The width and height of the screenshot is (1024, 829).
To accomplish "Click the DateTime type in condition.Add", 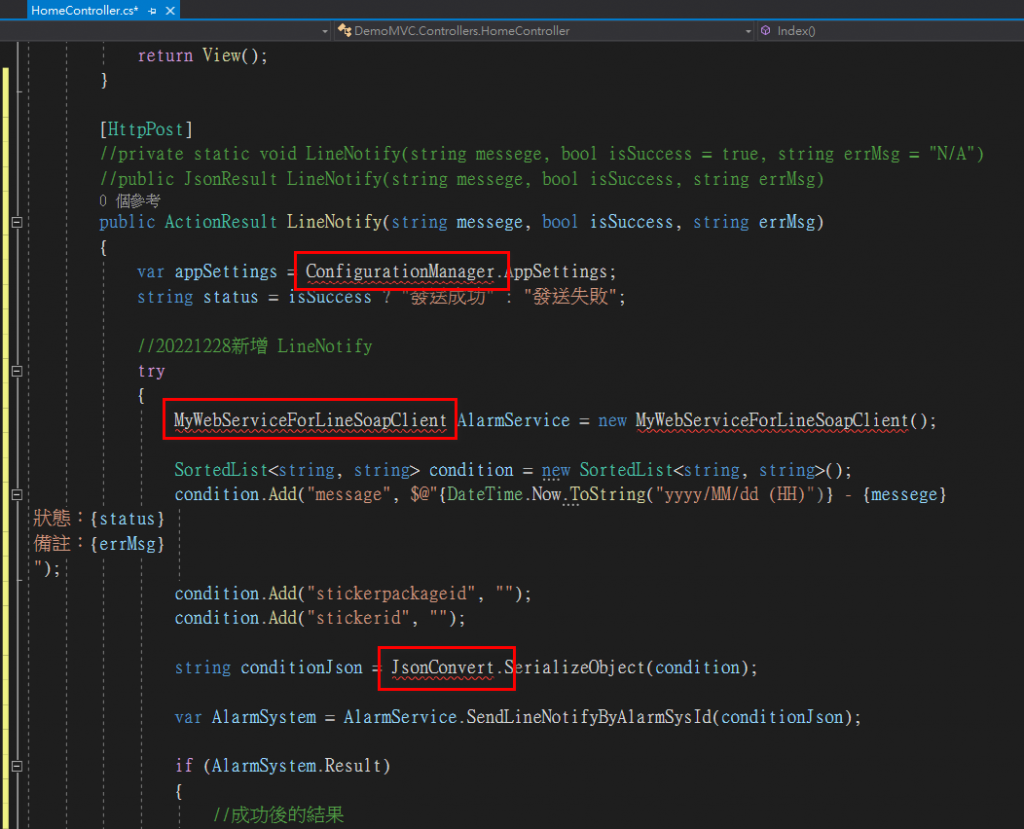I will [485, 495].
